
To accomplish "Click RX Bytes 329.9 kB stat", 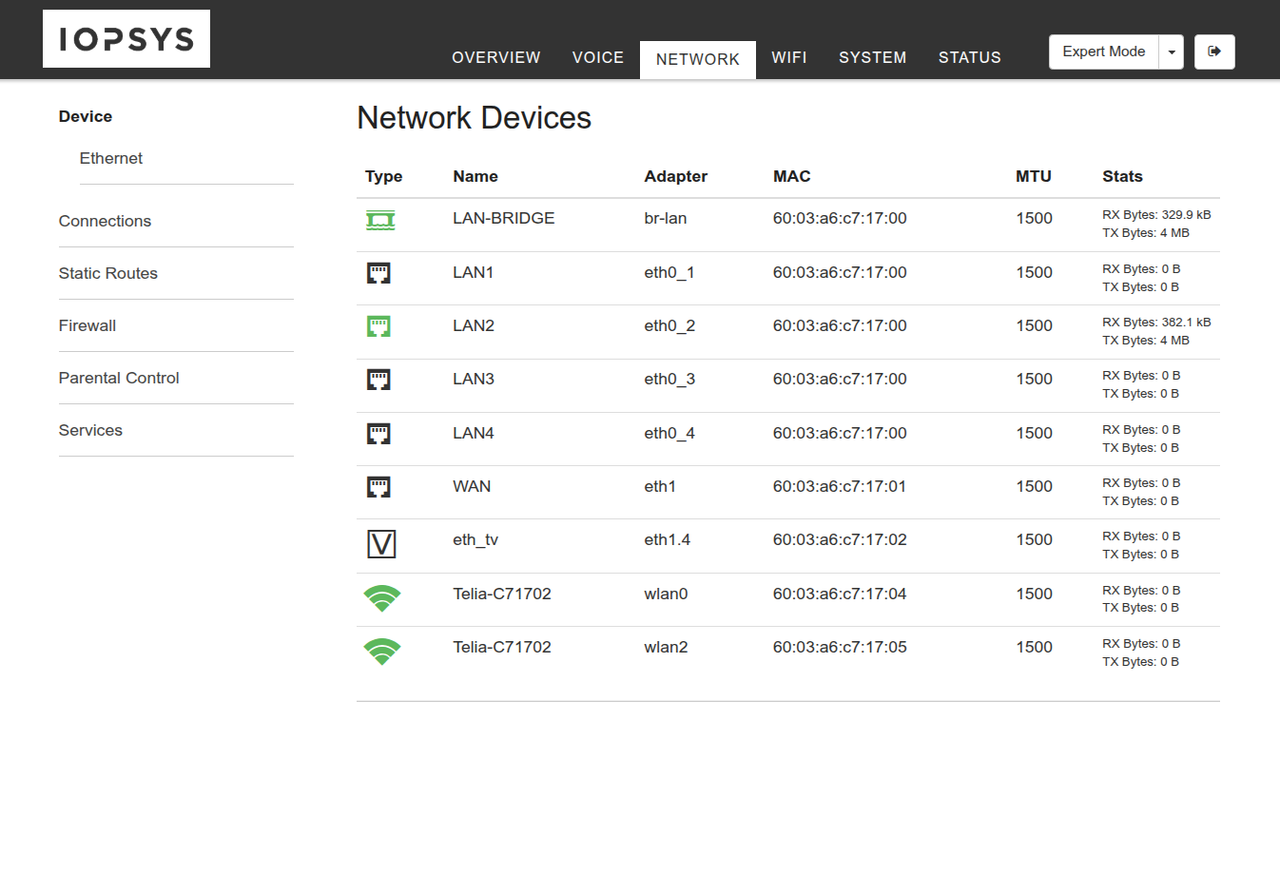I will point(1157,215).
